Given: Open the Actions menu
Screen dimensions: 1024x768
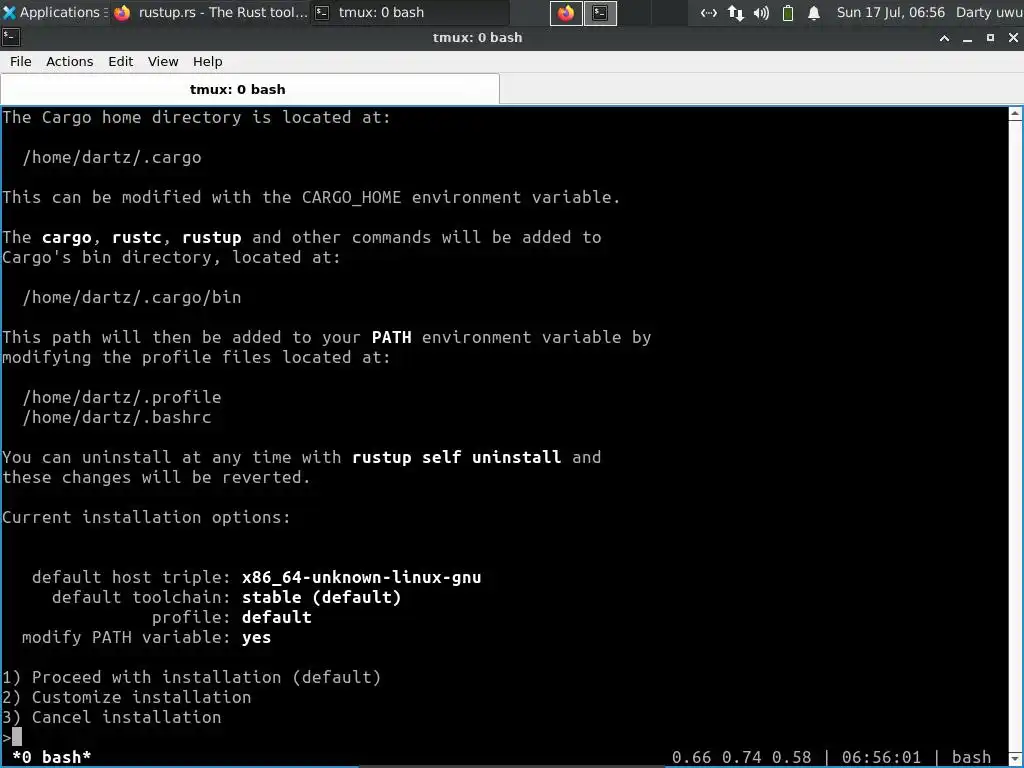Looking at the screenshot, I should [69, 61].
